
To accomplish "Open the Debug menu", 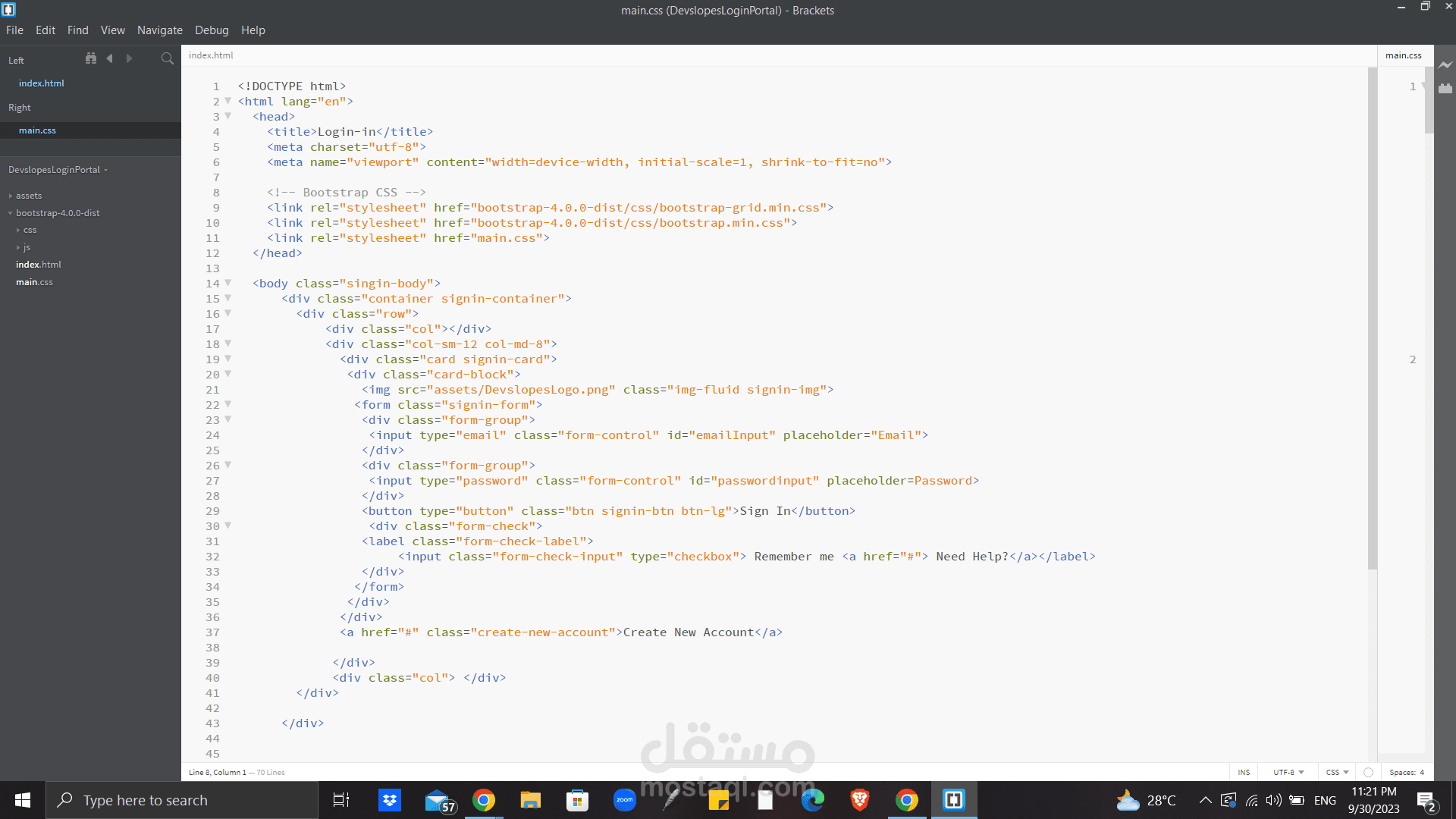I will 212,30.
